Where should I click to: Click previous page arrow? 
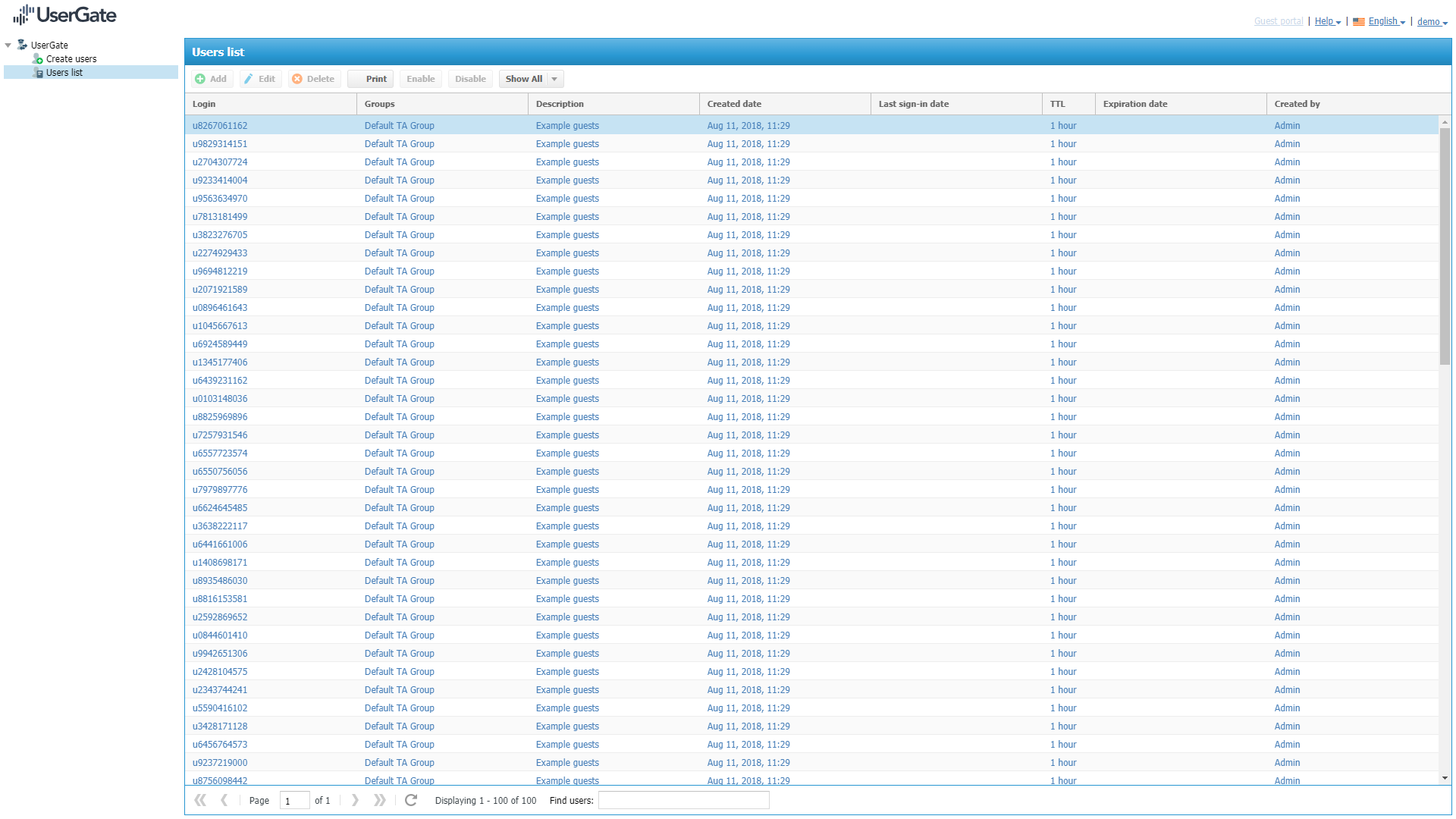pyautogui.click(x=224, y=800)
